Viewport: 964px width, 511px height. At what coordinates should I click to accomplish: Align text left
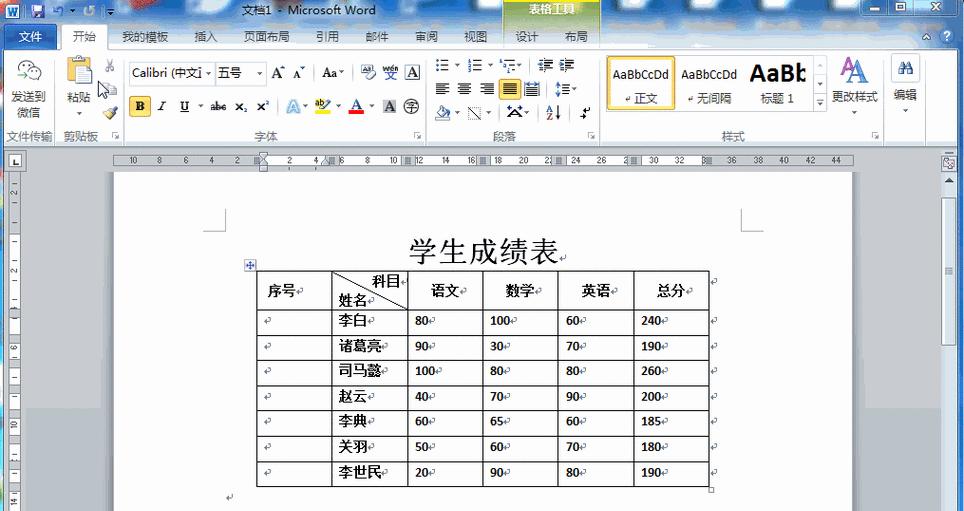tap(443, 89)
